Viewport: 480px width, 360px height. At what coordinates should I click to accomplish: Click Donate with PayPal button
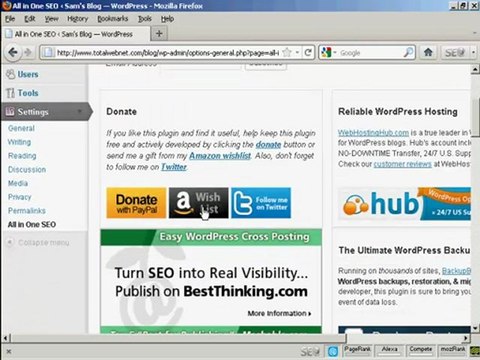136,203
